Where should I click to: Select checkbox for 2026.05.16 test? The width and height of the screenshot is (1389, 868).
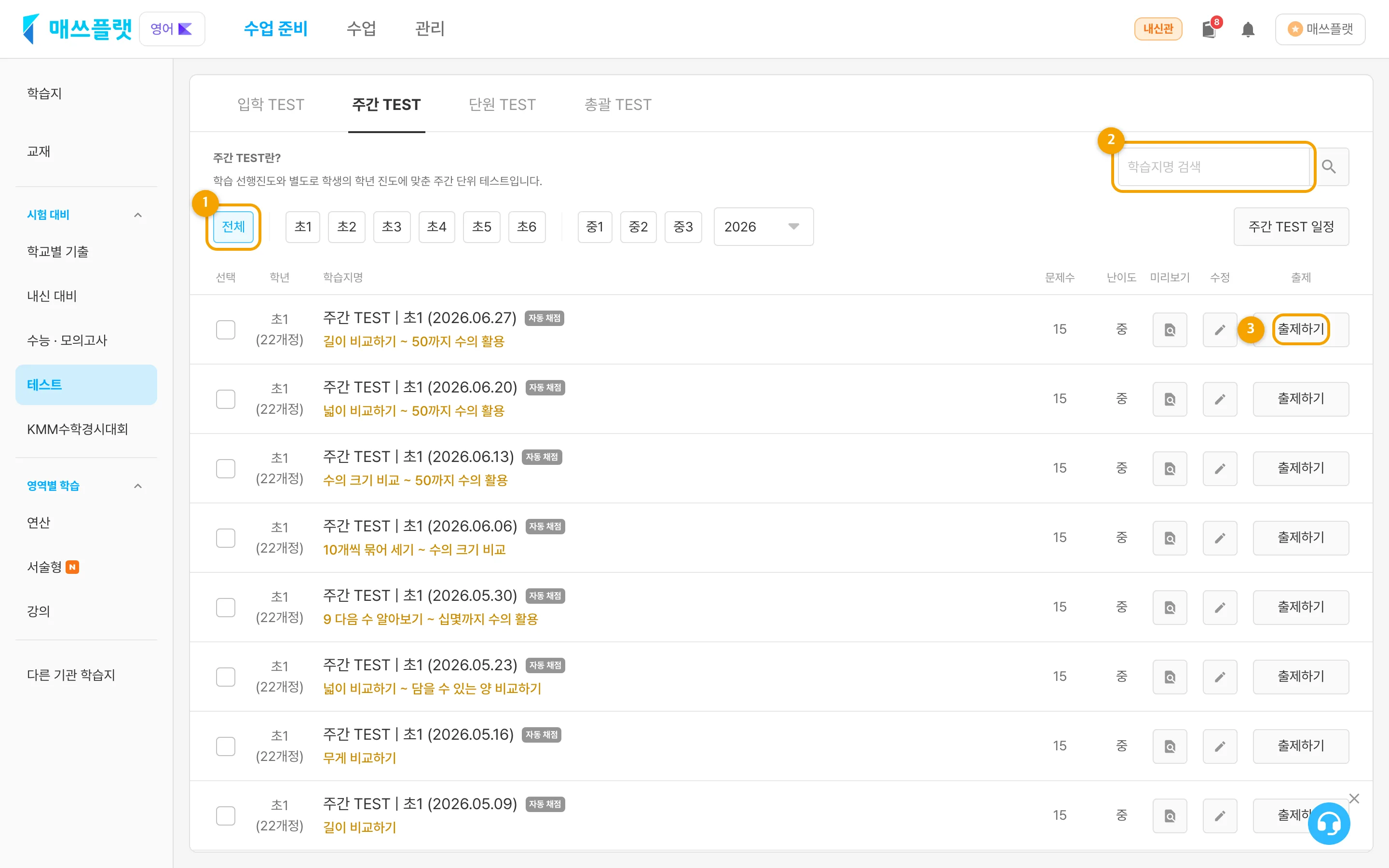pyautogui.click(x=226, y=746)
